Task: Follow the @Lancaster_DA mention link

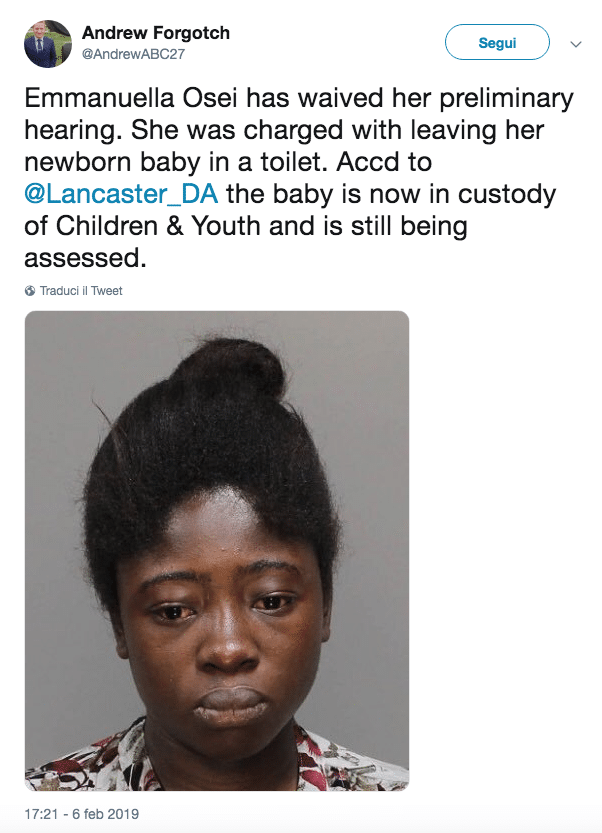Action: point(121,194)
